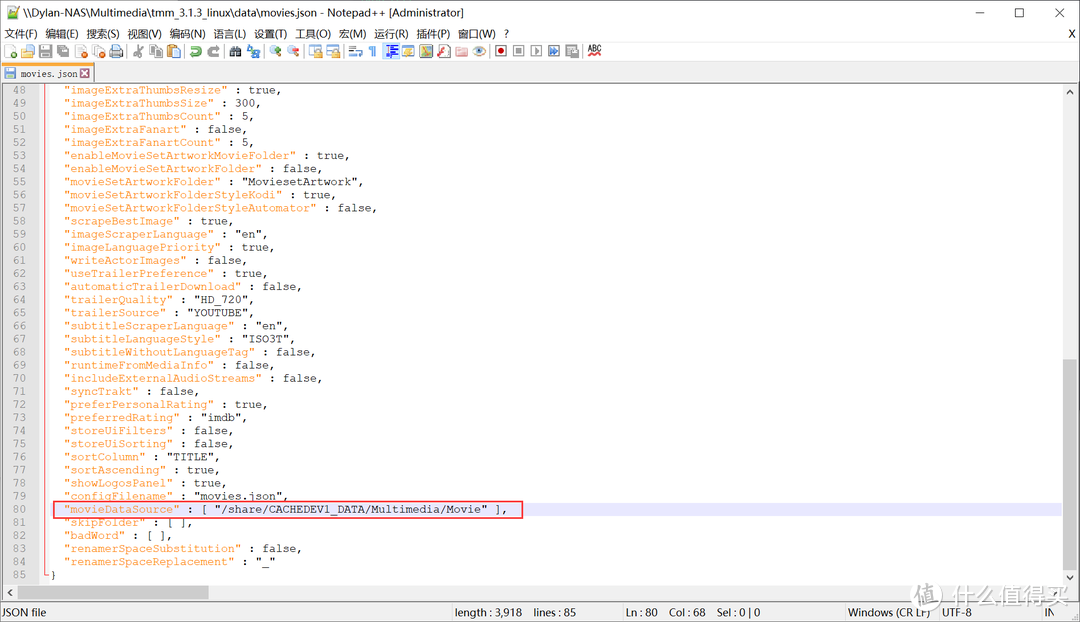Toggle word wrap in the toolbar

[x=355, y=52]
